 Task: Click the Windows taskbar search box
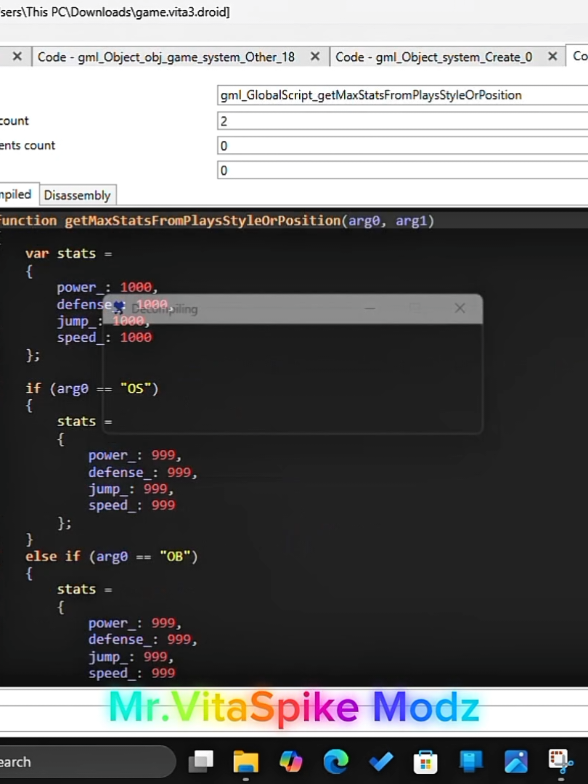(x=88, y=762)
